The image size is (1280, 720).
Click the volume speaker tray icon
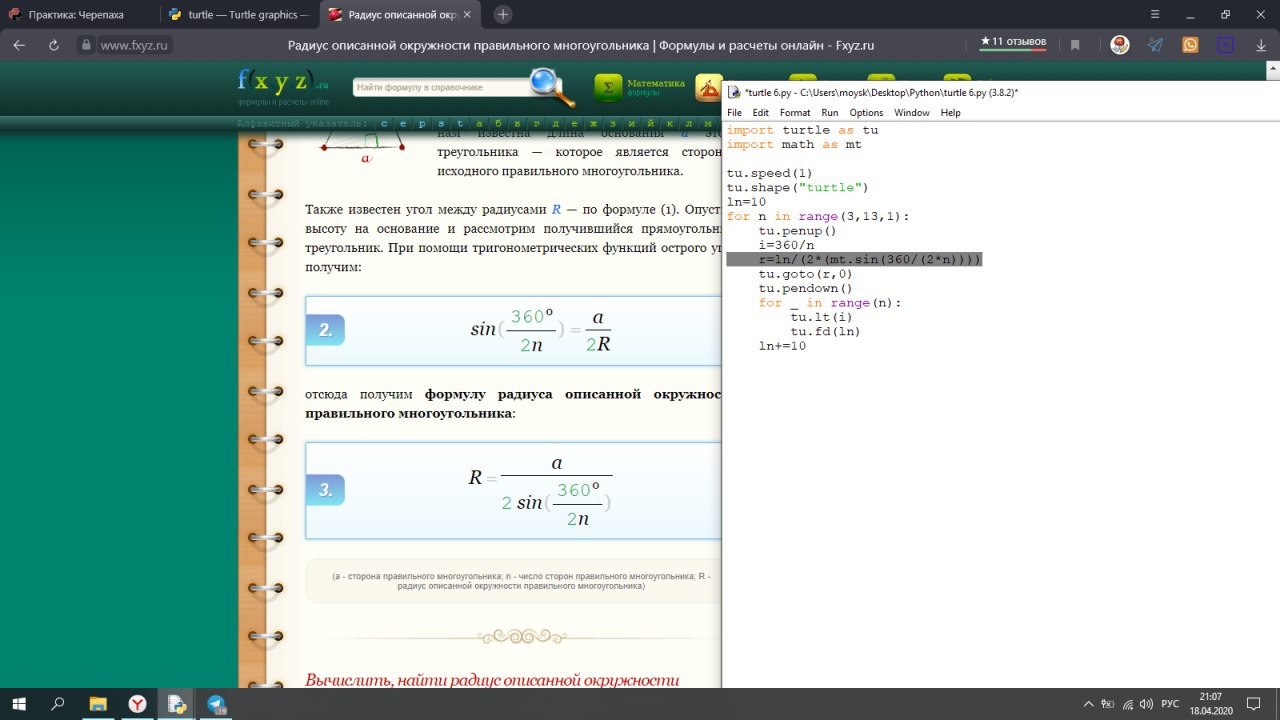(1144, 704)
